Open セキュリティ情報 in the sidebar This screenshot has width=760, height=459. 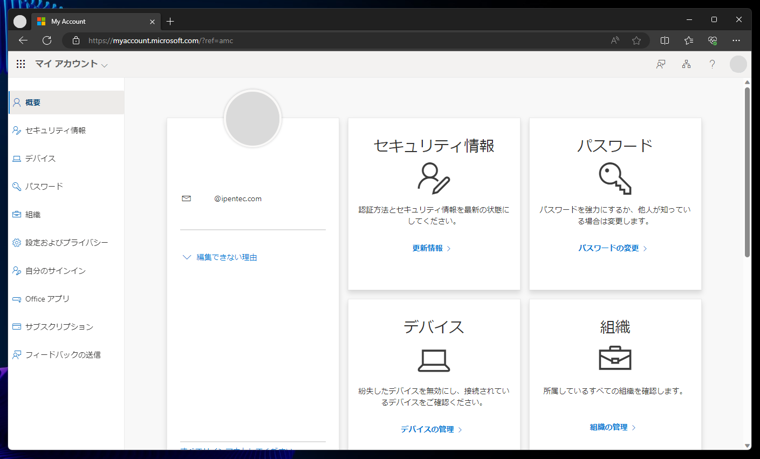[x=66, y=130]
